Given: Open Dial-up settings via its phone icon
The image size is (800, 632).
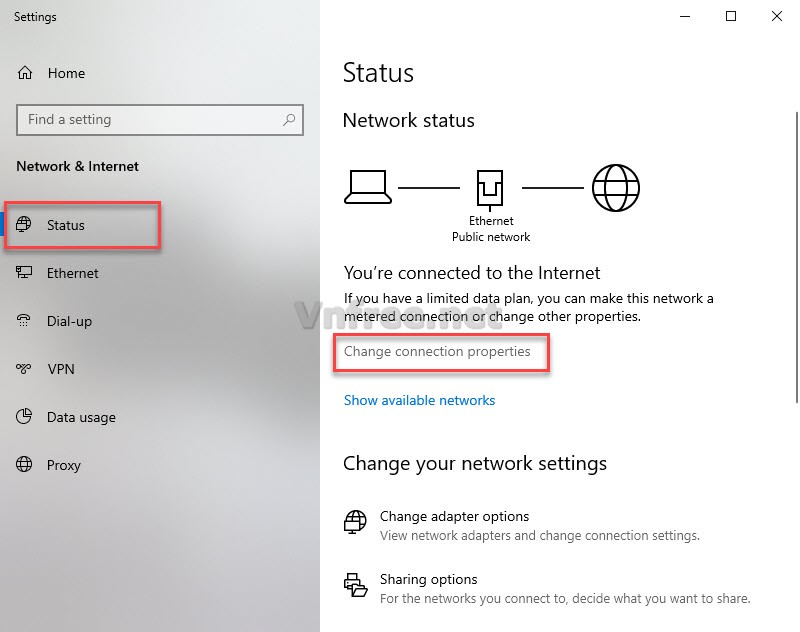Looking at the screenshot, I should point(25,321).
